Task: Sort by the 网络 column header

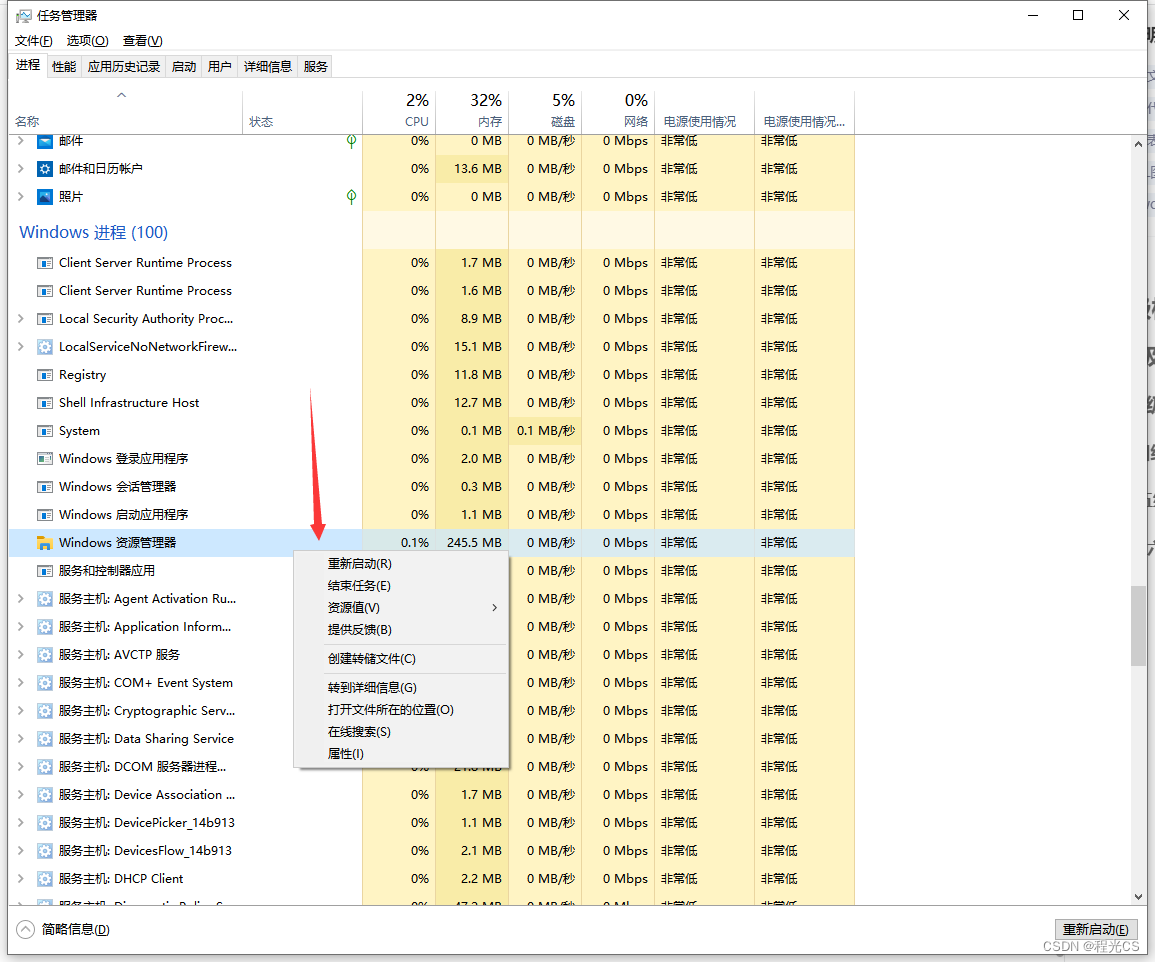Action: point(617,112)
